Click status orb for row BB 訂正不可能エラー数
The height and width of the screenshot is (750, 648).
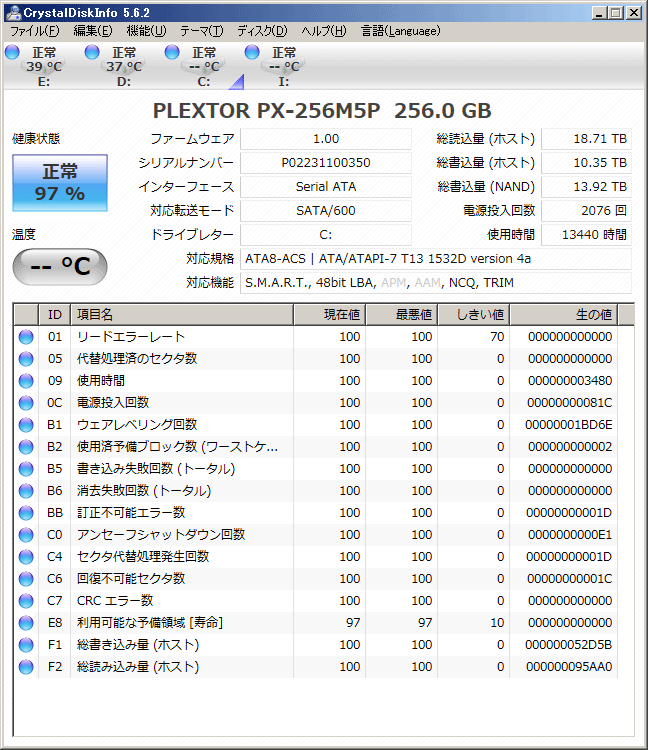coord(26,513)
